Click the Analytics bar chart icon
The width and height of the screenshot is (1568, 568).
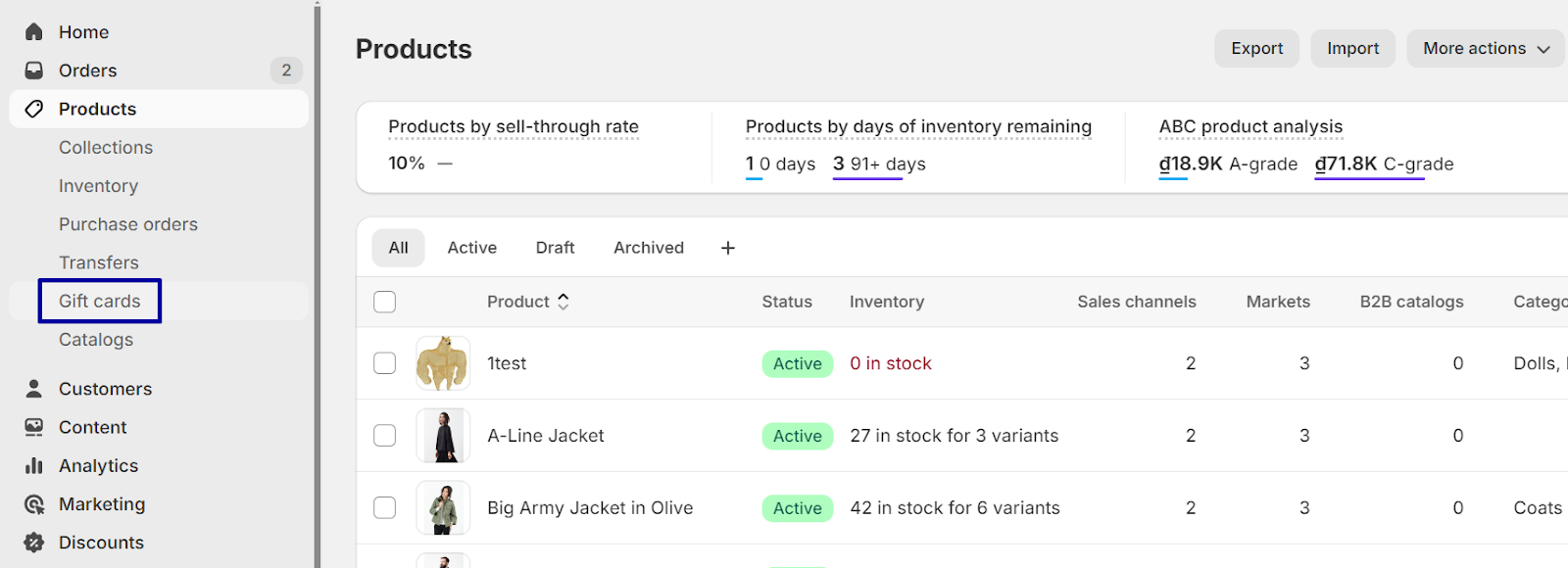pyautogui.click(x=34, y=466)
